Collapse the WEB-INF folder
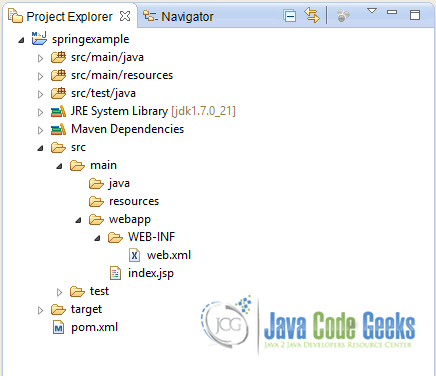Image resolution: width=436 pixels, height=380 pixels. point(97,238)
